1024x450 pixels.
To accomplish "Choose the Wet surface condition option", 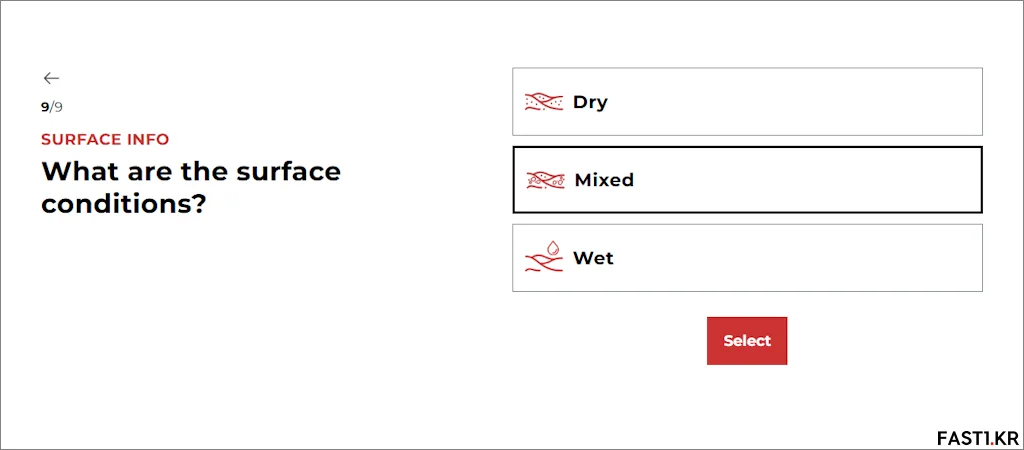I will (747, 258).
